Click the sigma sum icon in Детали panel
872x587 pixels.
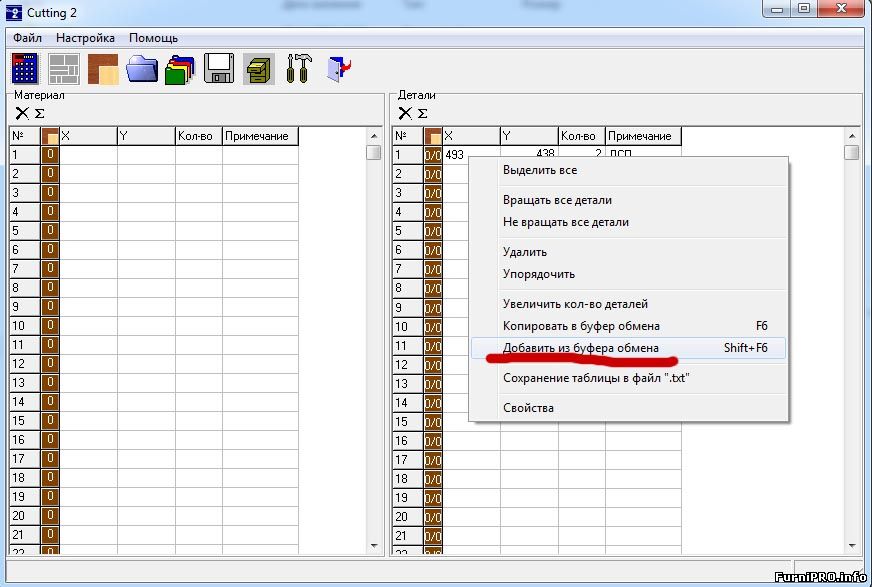point(423,113)
